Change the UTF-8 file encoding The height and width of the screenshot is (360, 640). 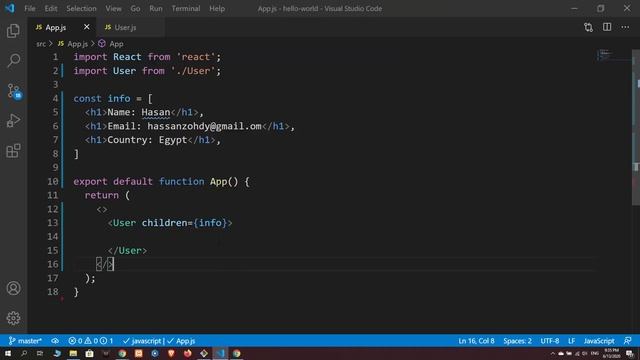[550, 341]
